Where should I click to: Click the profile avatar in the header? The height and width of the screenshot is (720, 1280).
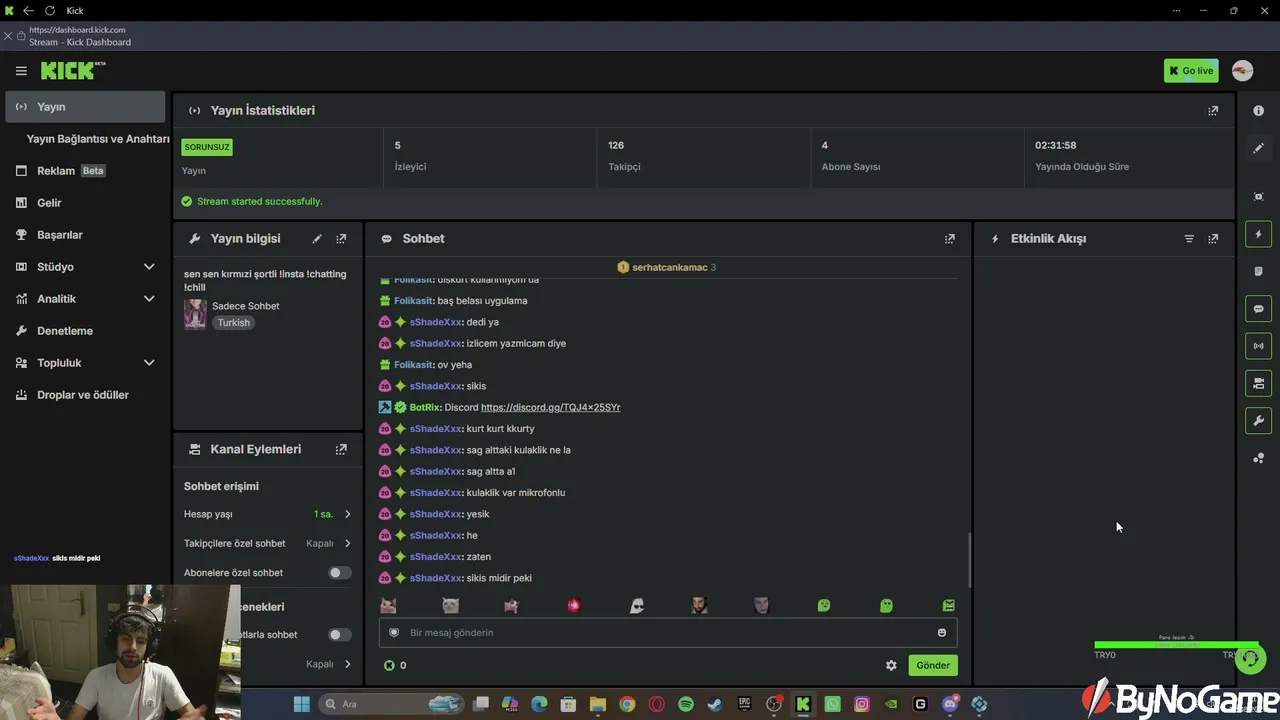tap(1242, 71)
